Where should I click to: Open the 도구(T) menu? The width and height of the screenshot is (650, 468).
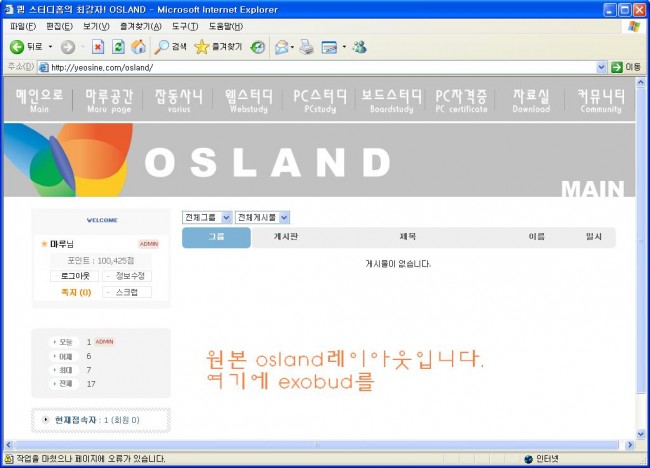[x=185, y=27]
